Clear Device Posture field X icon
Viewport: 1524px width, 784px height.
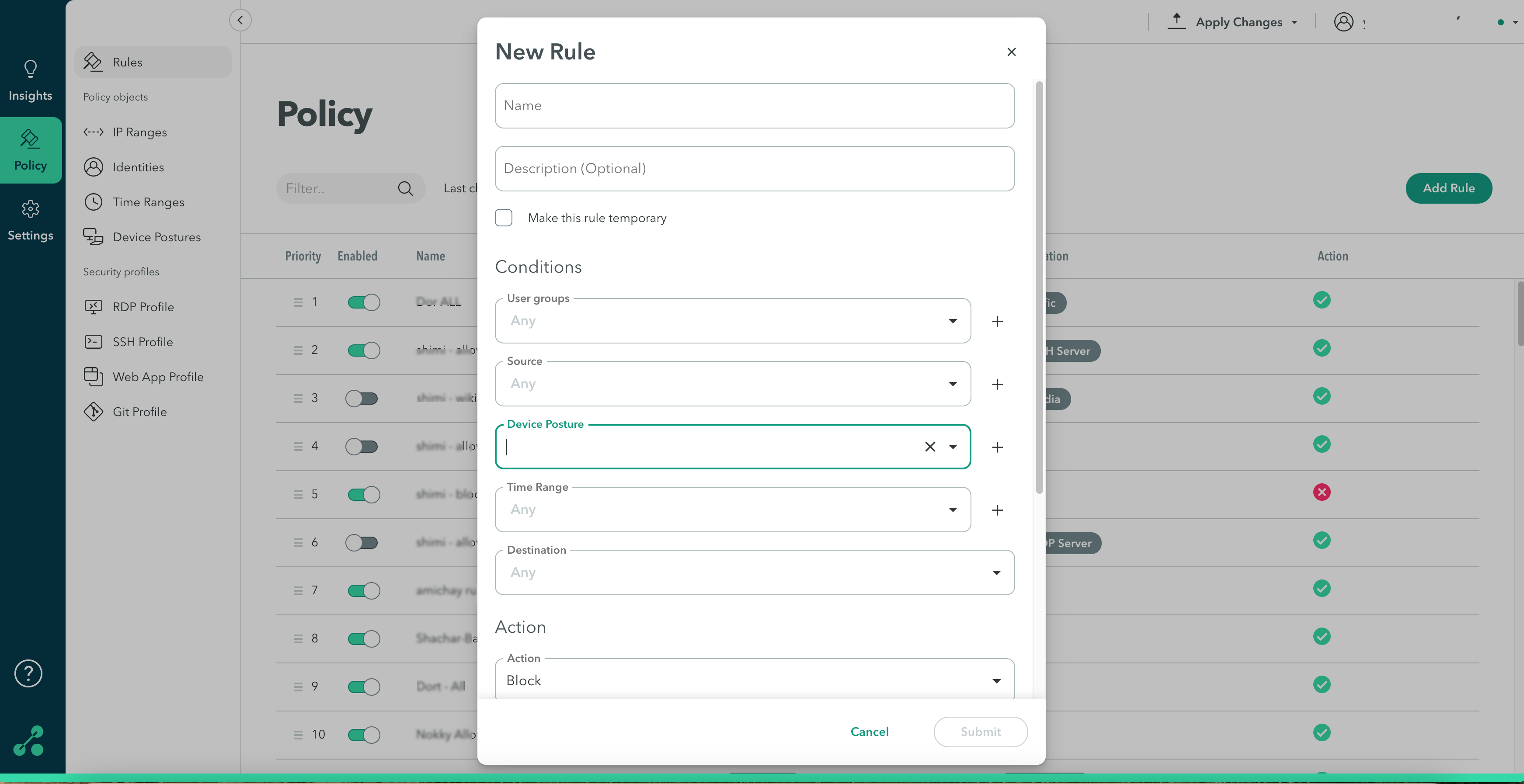point(930,447)
